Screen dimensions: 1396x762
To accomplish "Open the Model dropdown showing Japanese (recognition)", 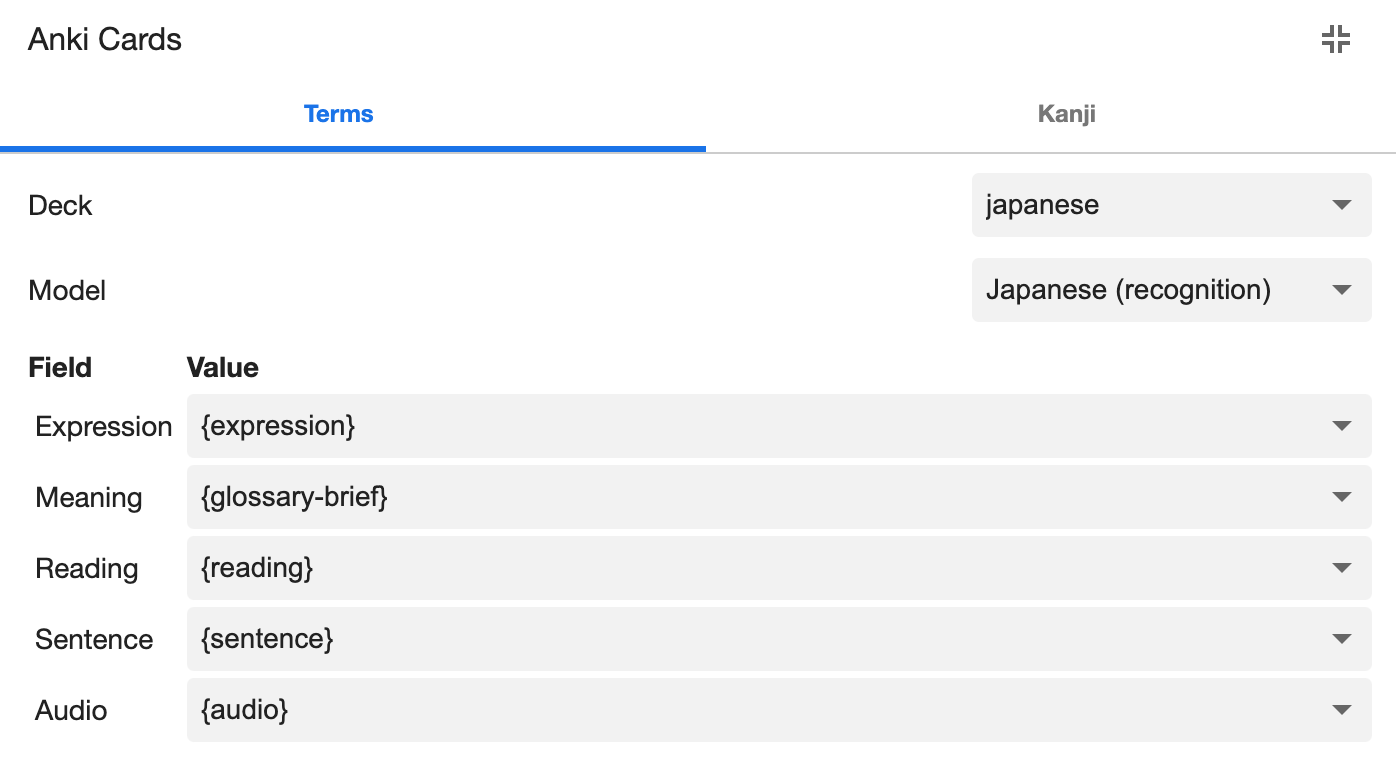I will click(1170, 290).
